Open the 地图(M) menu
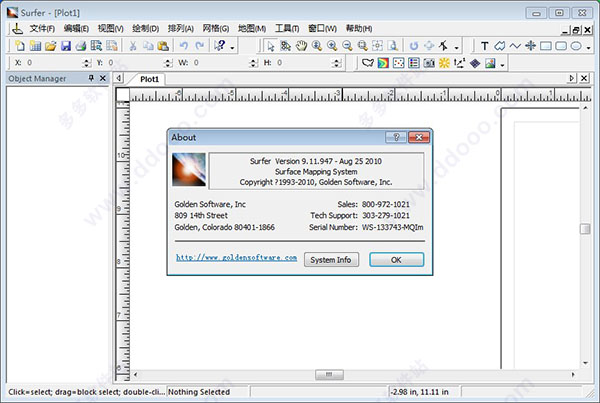This screenshot has height=403, width=600. click(252, 28)
